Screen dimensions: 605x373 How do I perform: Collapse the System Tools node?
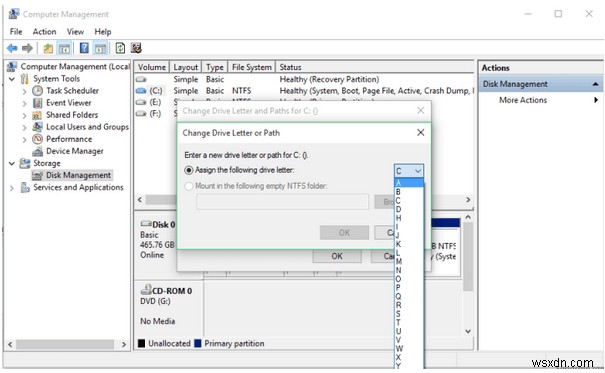pyautogui.click(x=12, y=79)
